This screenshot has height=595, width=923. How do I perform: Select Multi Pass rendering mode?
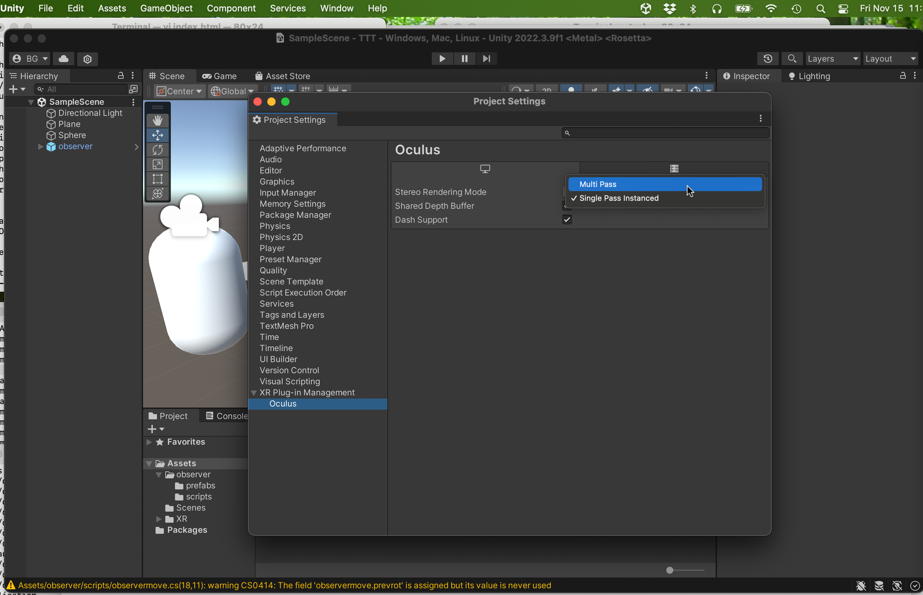tap(598, 184)
